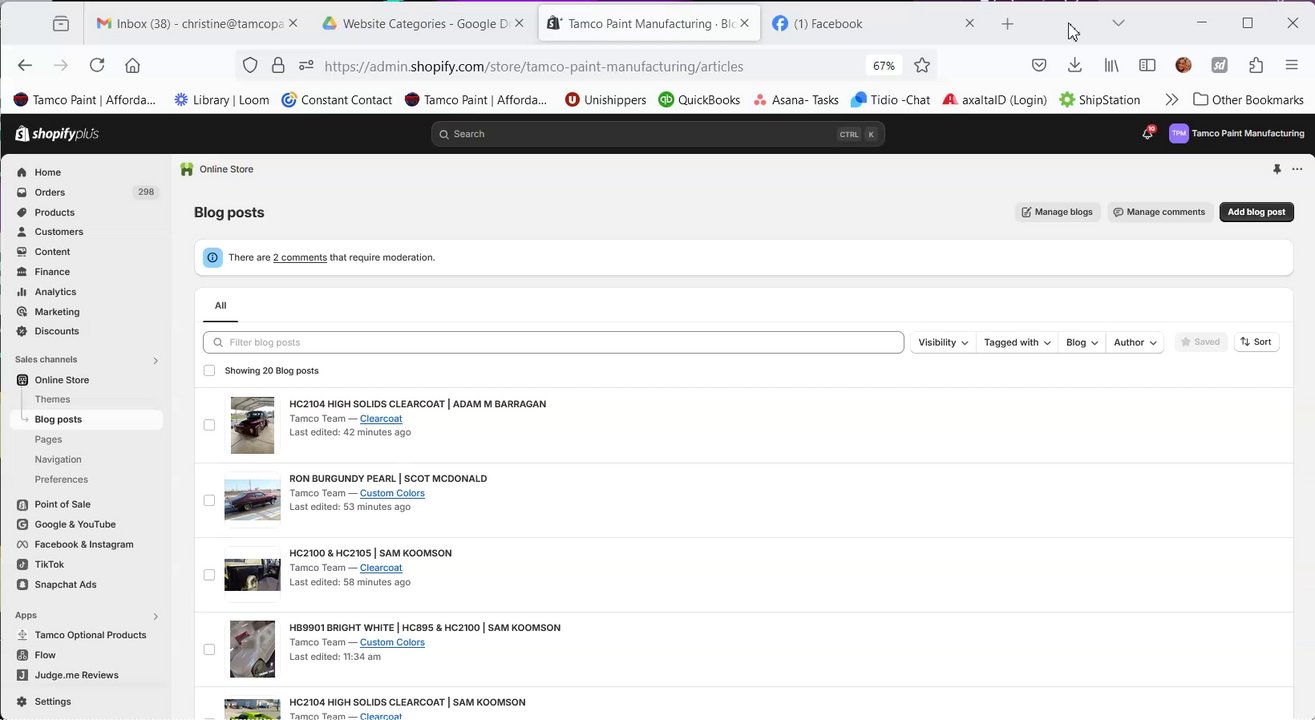
Task: Open the Pocket save icon
Action: click(1039, 65)
